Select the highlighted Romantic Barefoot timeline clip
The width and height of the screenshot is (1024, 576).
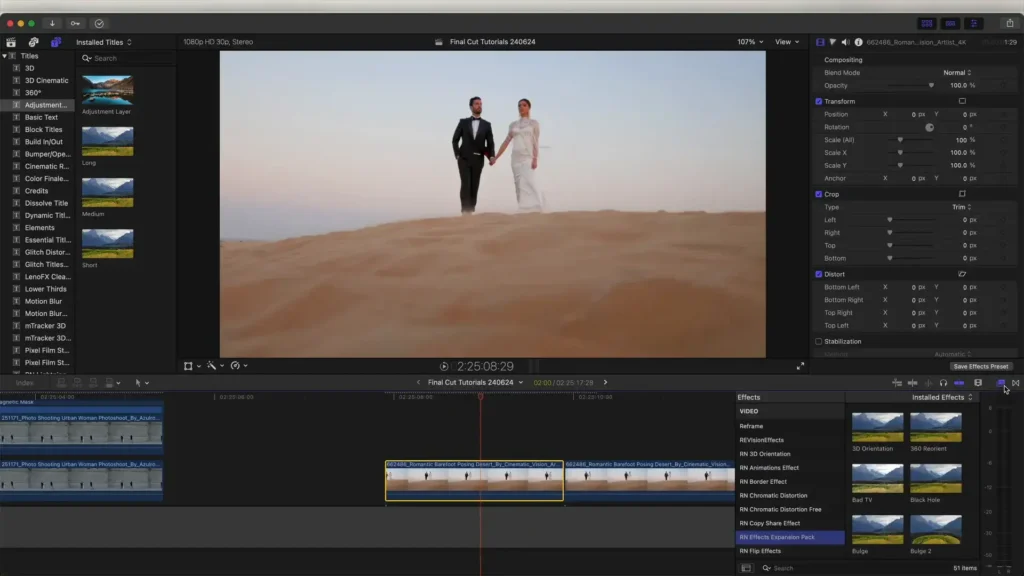tap(474, 481)
